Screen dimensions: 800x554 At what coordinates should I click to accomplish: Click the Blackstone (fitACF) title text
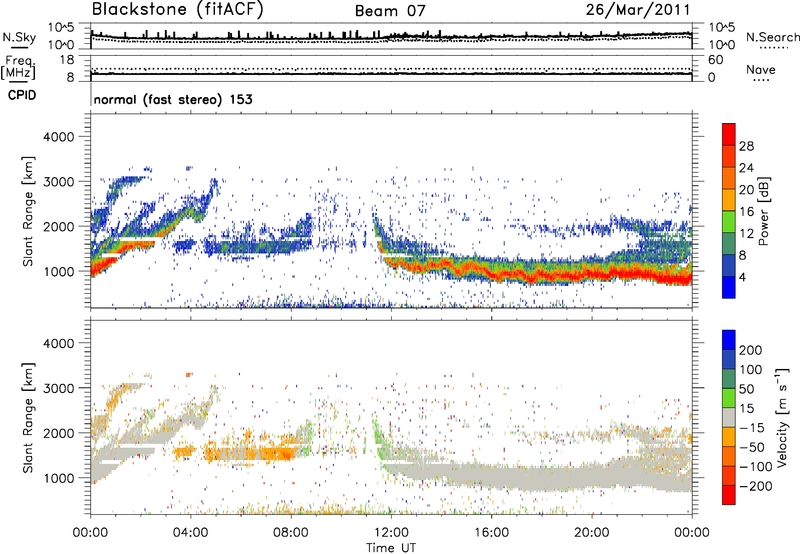[x=178, y=10]
